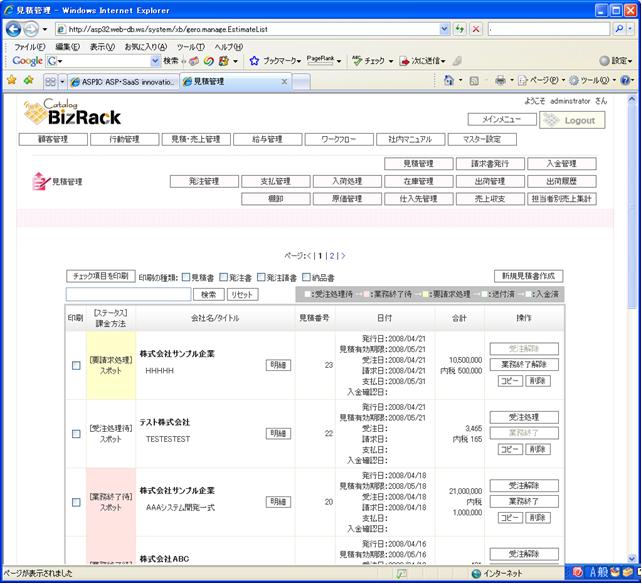
Task: Tick print checkbox for estimate number 23
Action: coord(76,365)
